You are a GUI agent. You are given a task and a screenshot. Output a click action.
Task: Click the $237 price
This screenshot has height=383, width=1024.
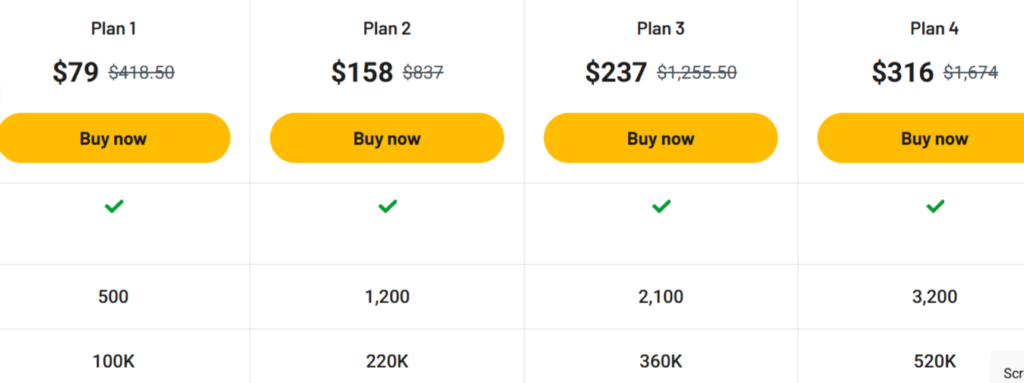coord(616,72)
